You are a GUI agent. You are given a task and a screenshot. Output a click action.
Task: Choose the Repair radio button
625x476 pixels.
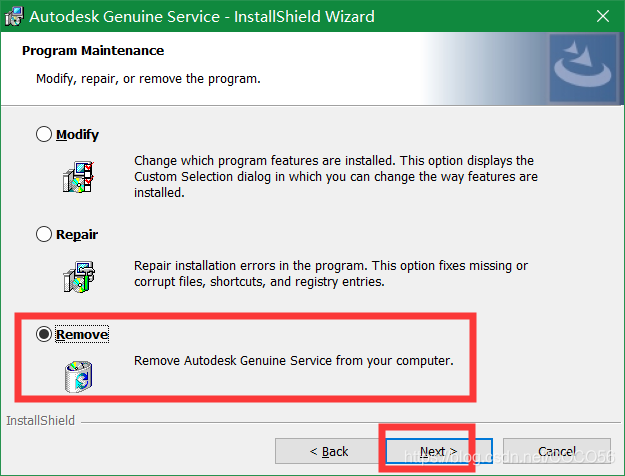coord(44,234)
